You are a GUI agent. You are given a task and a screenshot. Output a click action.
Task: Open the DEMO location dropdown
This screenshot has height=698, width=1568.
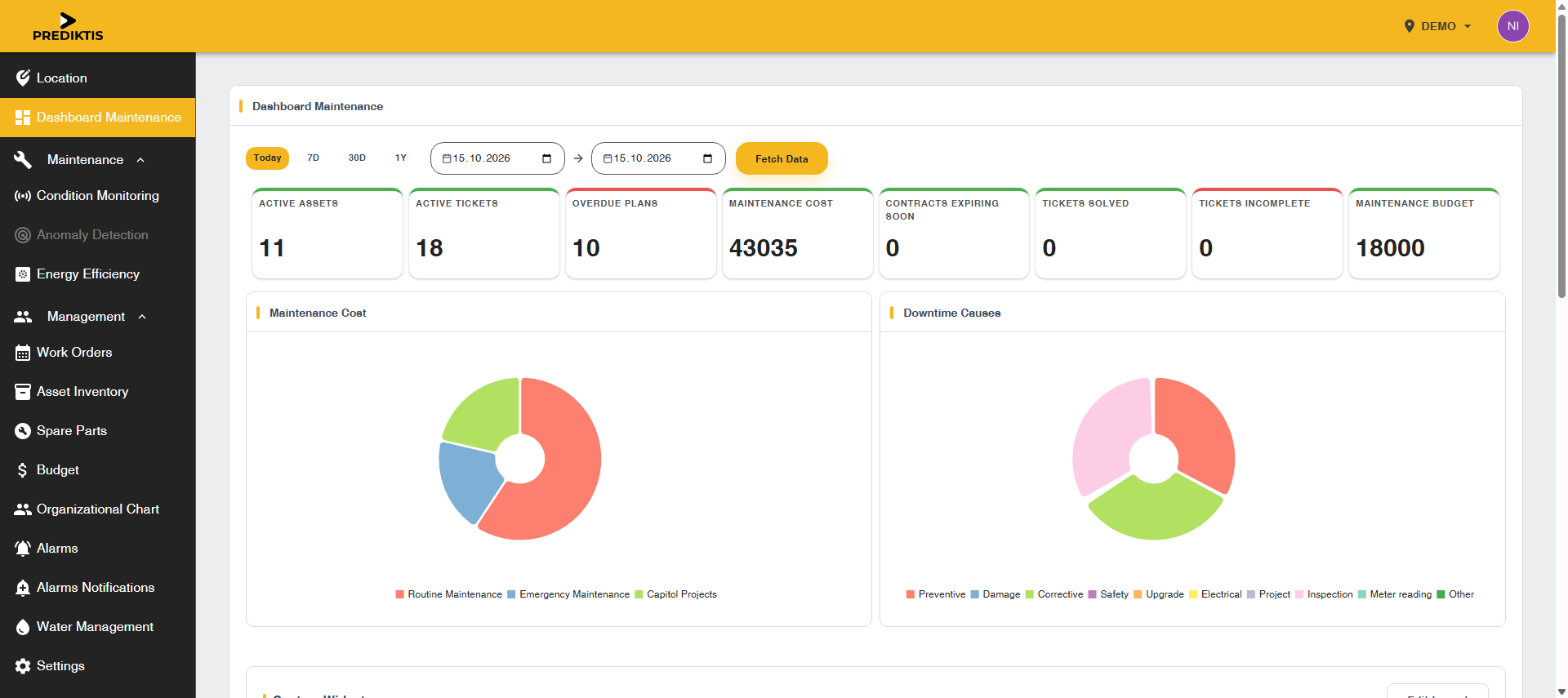coord(1438,26)
